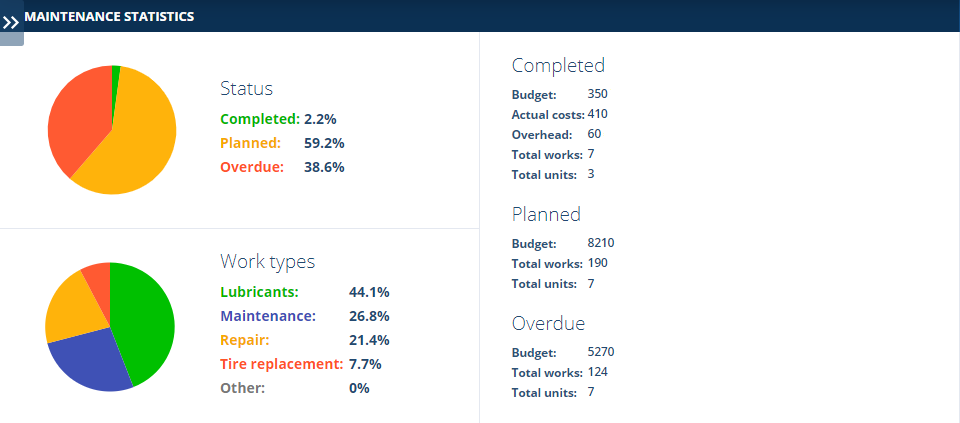Click the Overdue total works value 124
The image size is (960, 423).
coord(598,372)
